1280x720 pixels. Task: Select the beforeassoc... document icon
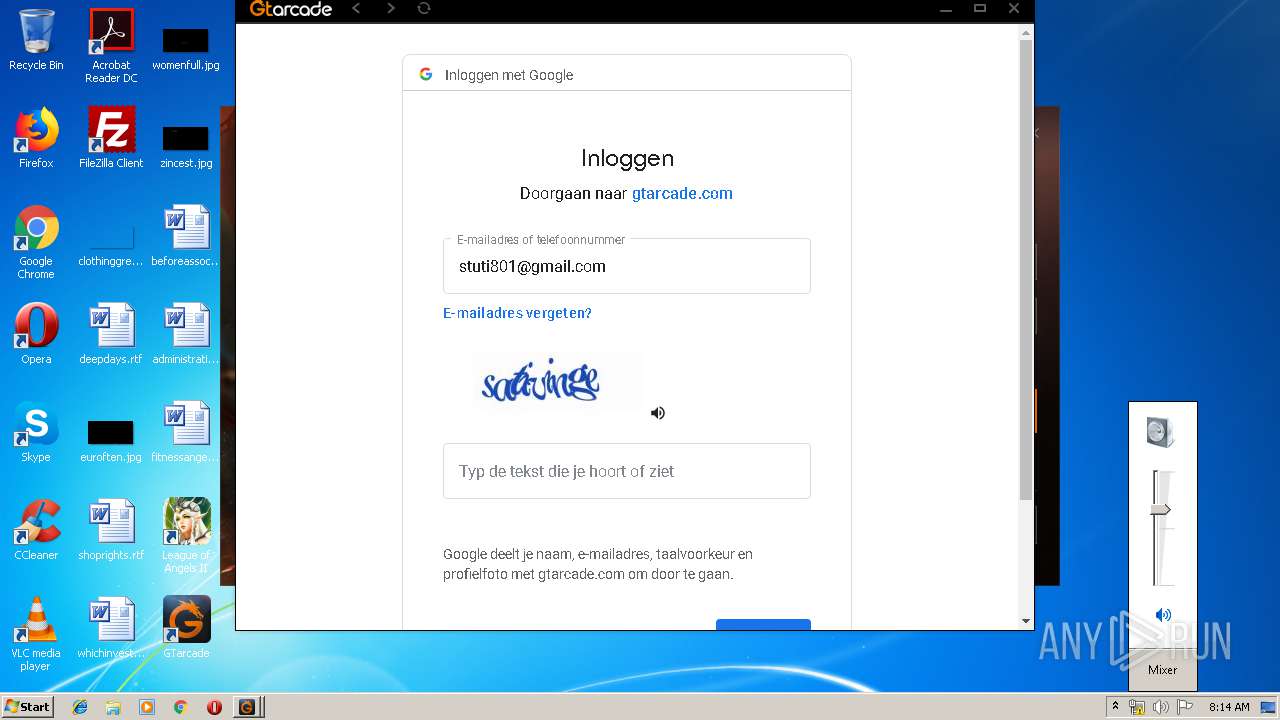tap(186, 236)
